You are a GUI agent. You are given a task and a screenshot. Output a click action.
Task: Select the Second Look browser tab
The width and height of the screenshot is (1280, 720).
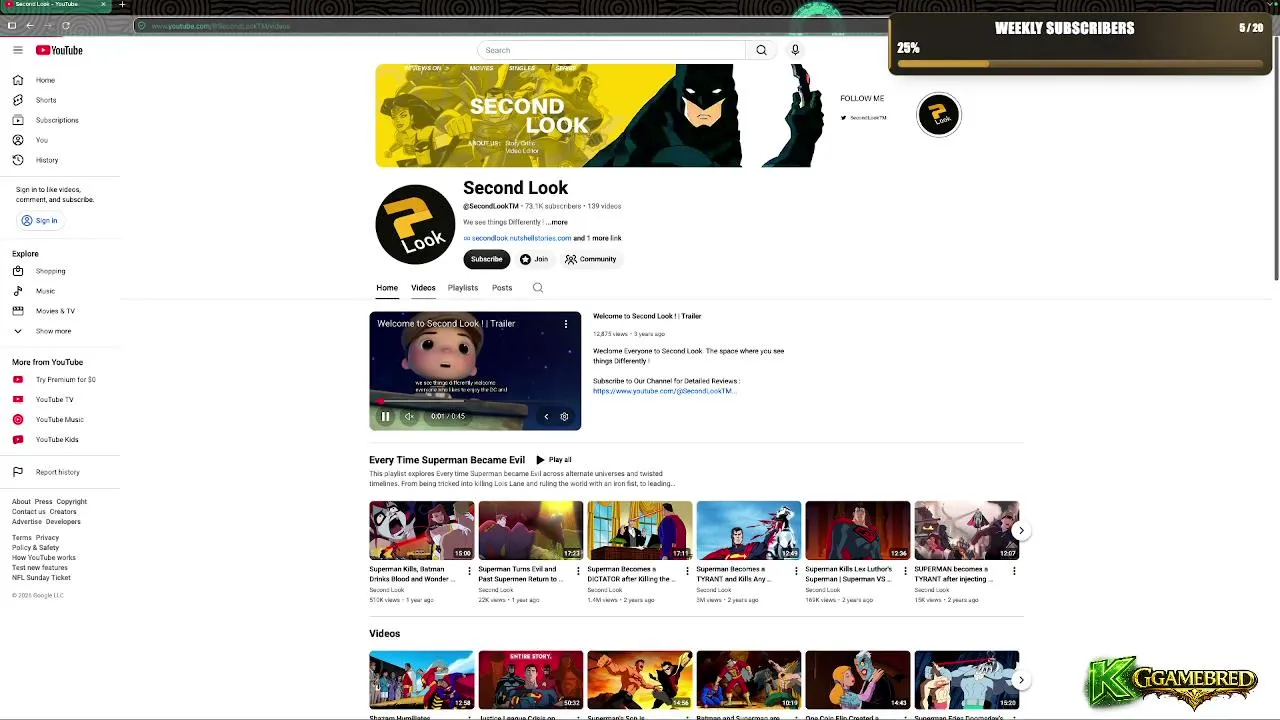pos(55,5)
